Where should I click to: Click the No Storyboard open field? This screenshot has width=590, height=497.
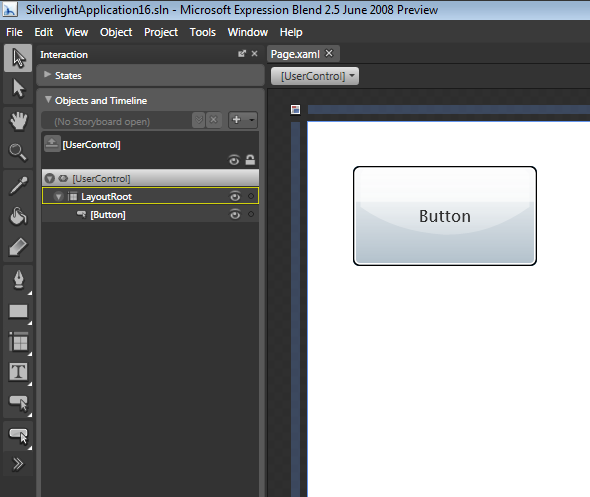(x=117, y=122)
